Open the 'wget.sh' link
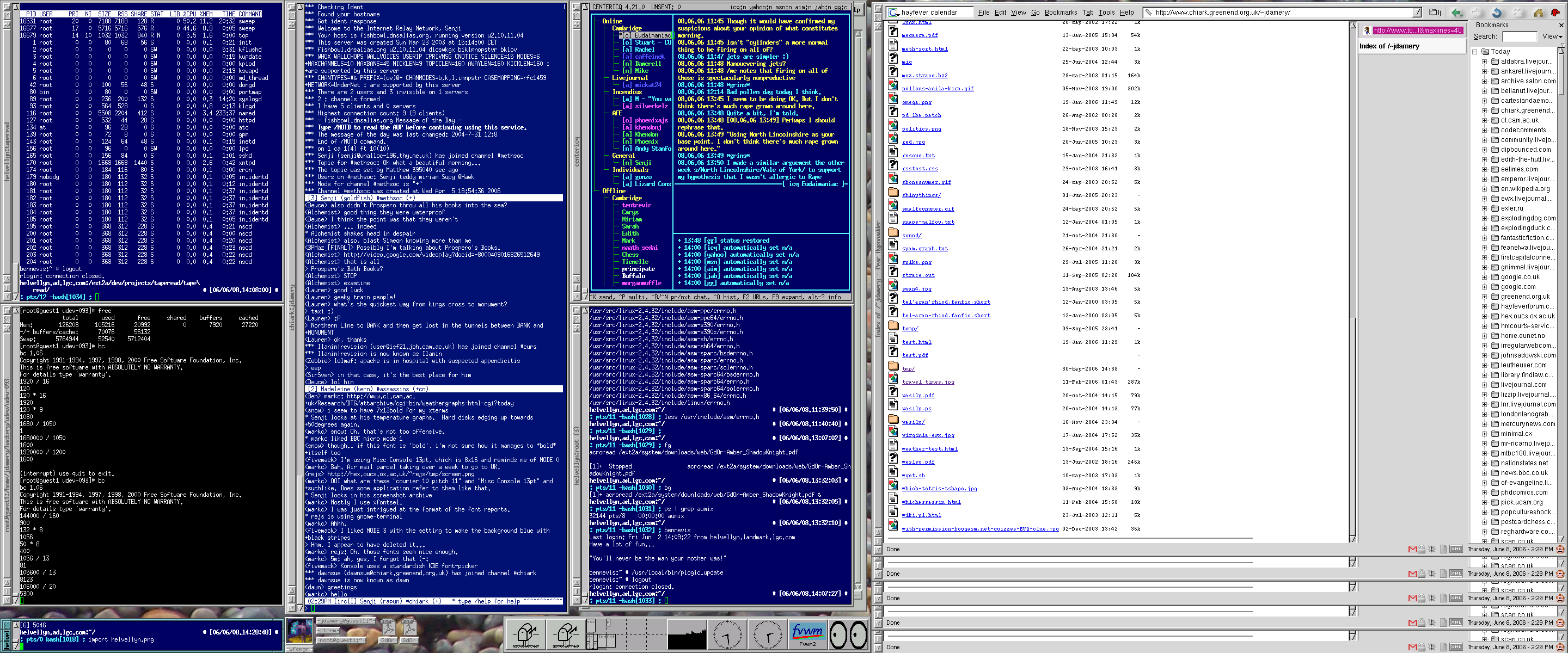 pyautogui.click(x=913, y=475)
